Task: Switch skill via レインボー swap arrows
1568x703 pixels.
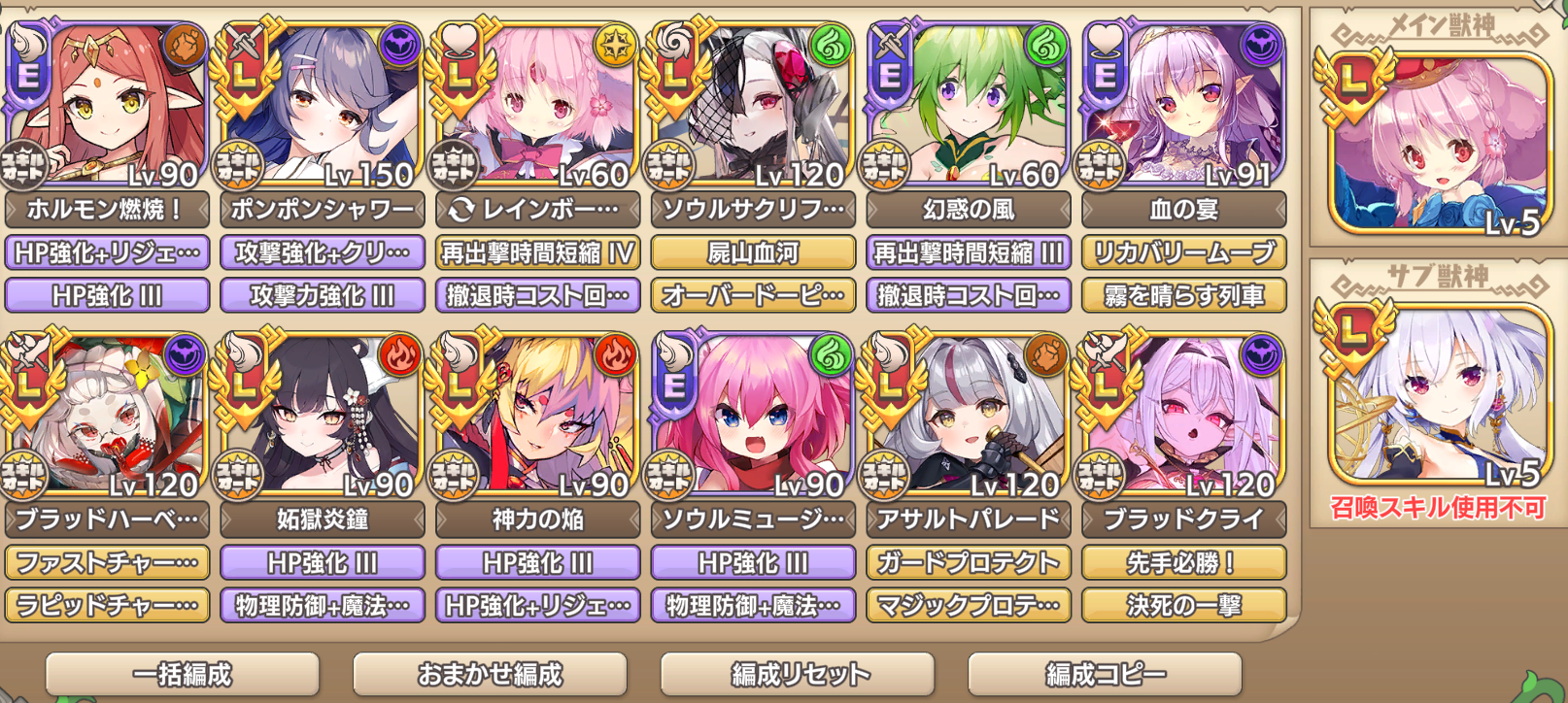Action: 460,209
